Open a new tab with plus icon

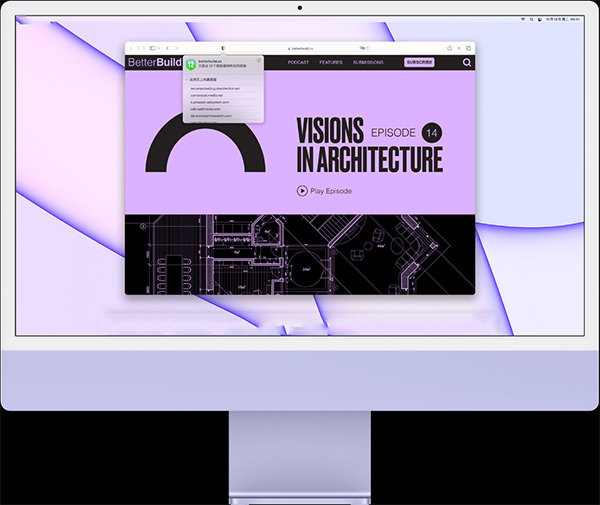point(456,48)
